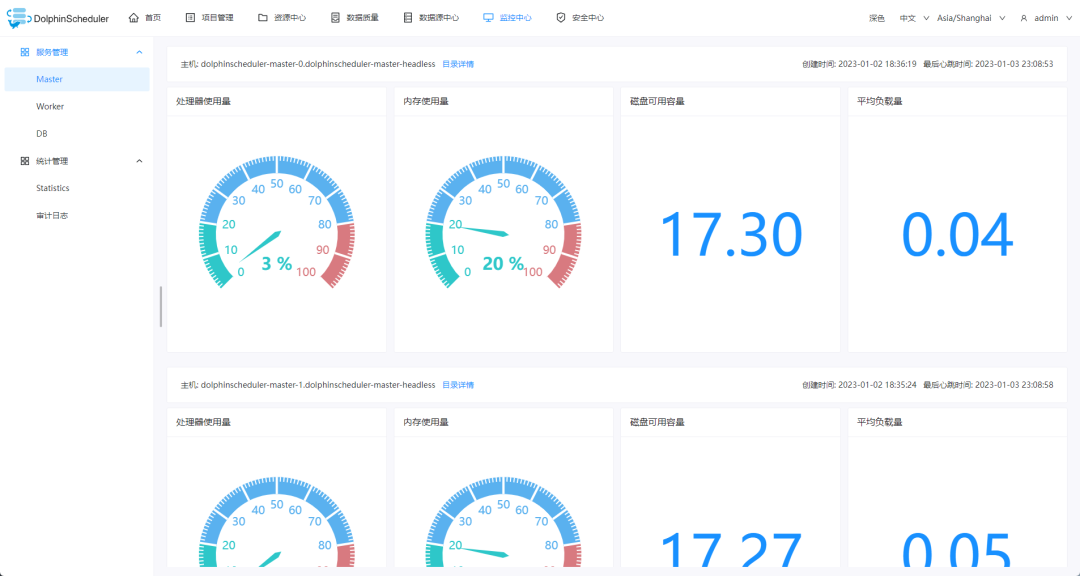The width and height of the screenshot is (1080, 576).
Task: Click master-0 hostname text
Action: 318,64
